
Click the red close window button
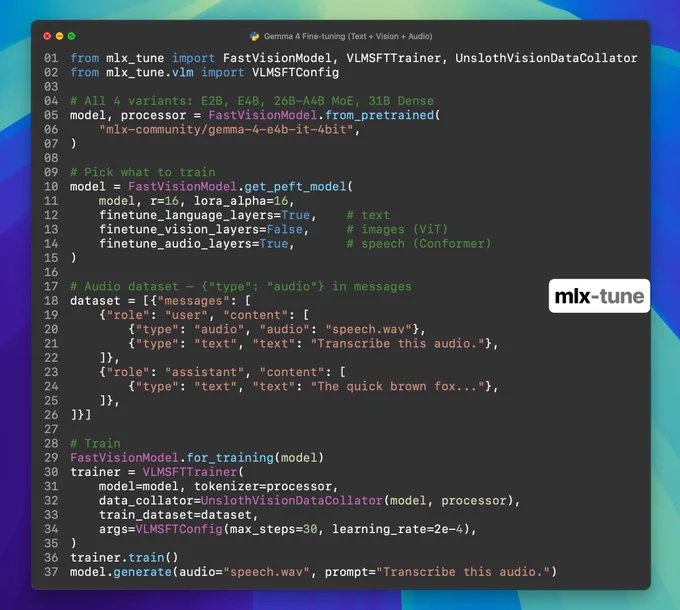click(47, 36)
